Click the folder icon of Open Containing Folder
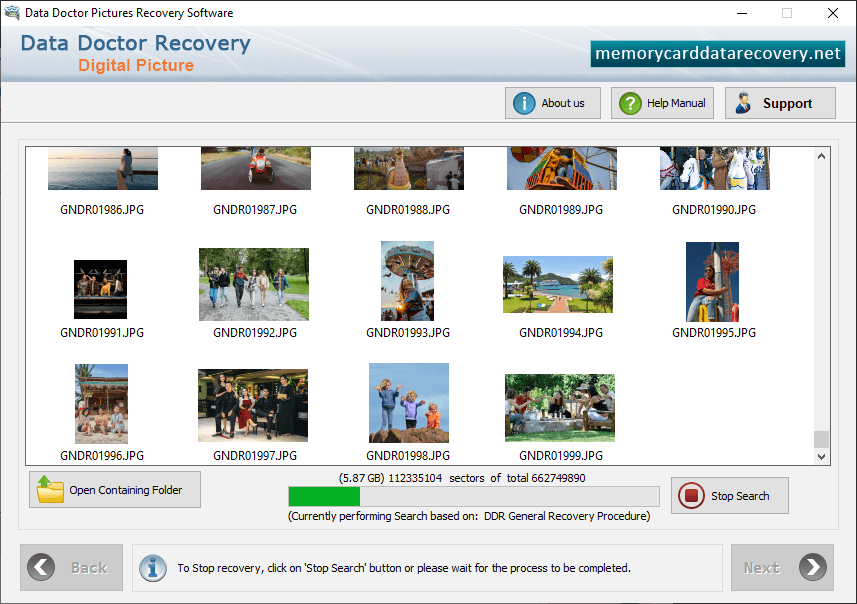This screenshot has height=604, width=857. pos(50,489)
